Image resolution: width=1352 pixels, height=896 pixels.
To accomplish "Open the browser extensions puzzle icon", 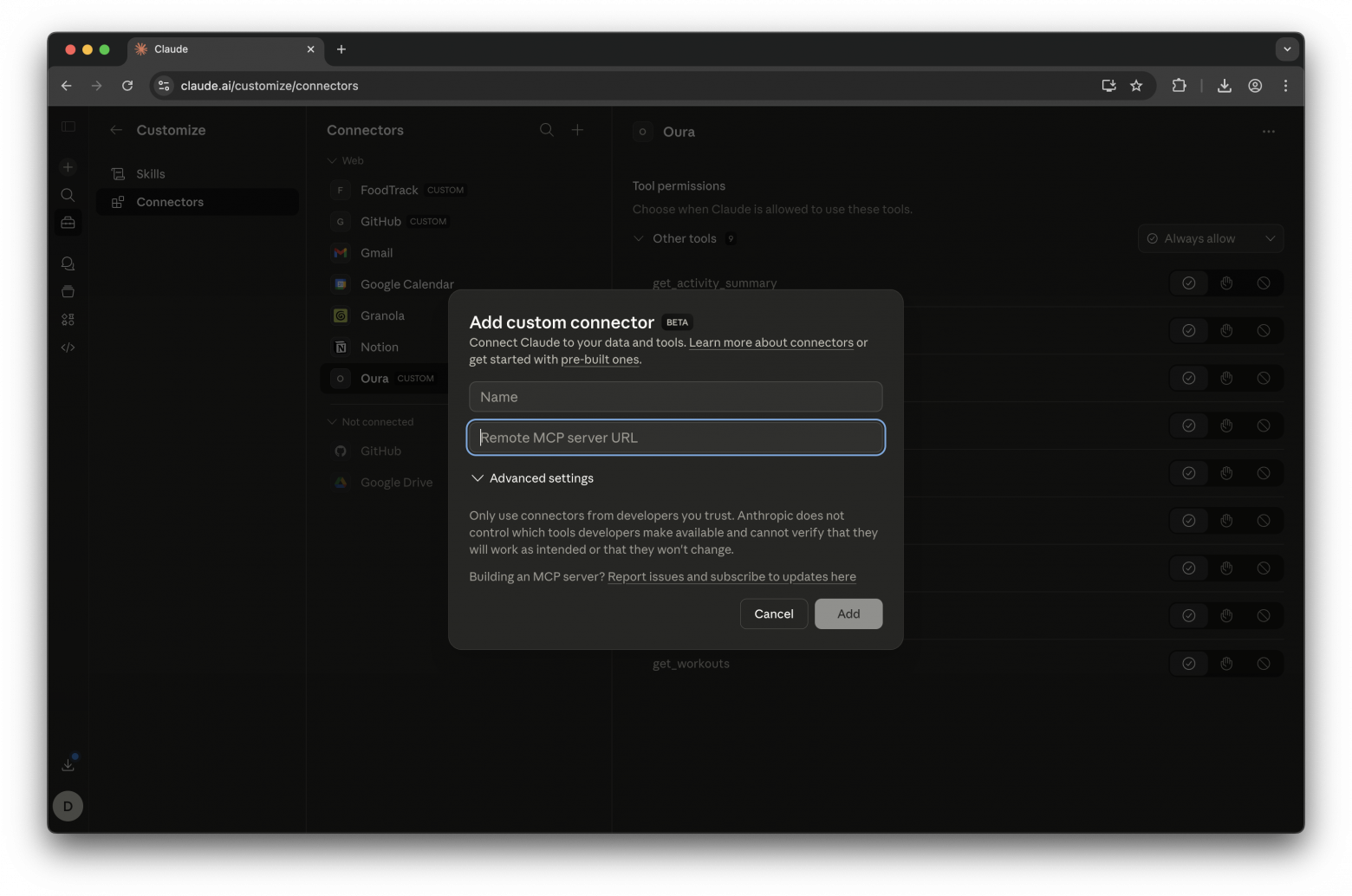I will (1179, 86).
